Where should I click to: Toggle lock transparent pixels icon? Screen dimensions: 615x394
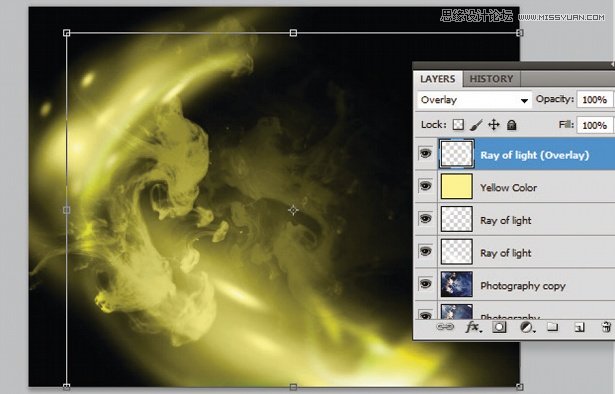458,125
